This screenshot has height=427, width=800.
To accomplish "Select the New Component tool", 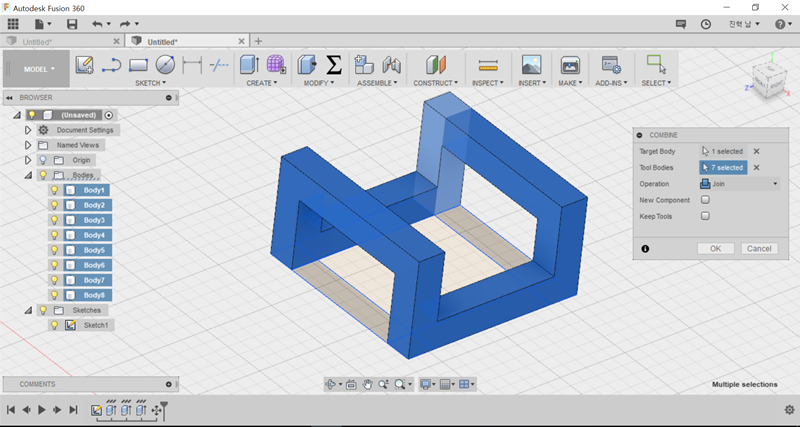I will pyautogui.click(x=364, y=65).
